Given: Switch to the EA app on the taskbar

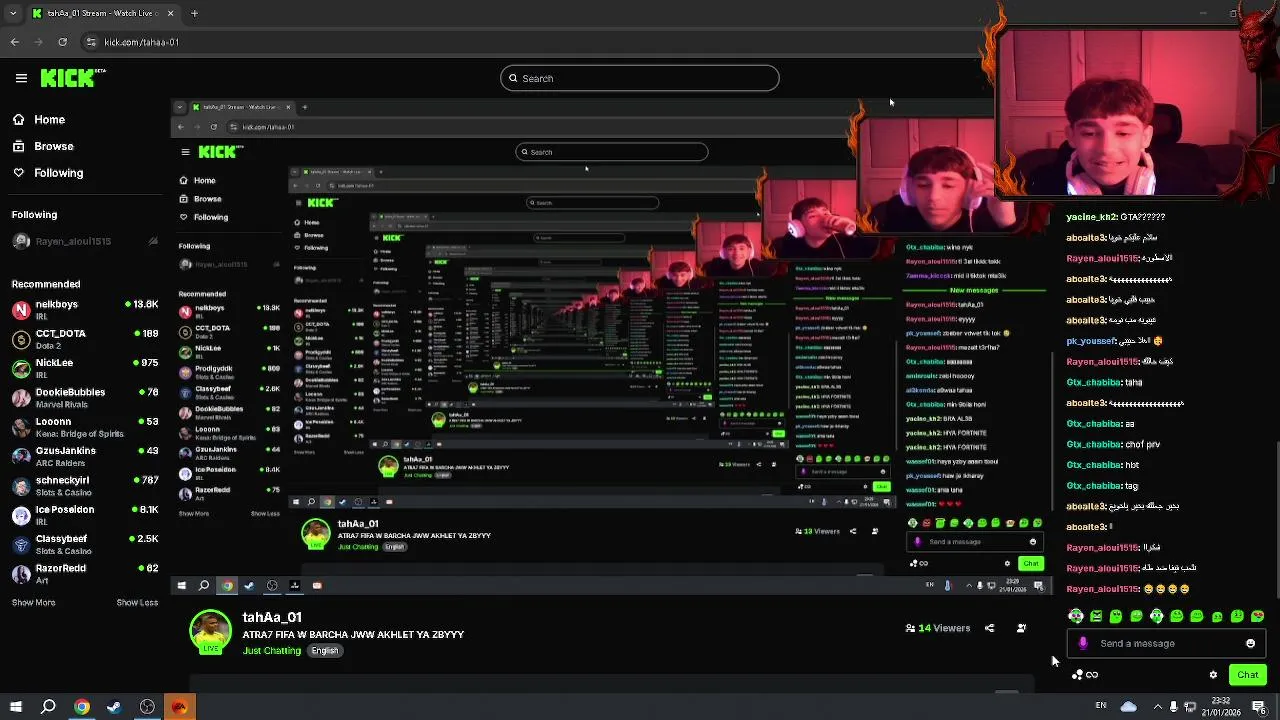Looking at the screenshot, I should (x=179, y=707).
